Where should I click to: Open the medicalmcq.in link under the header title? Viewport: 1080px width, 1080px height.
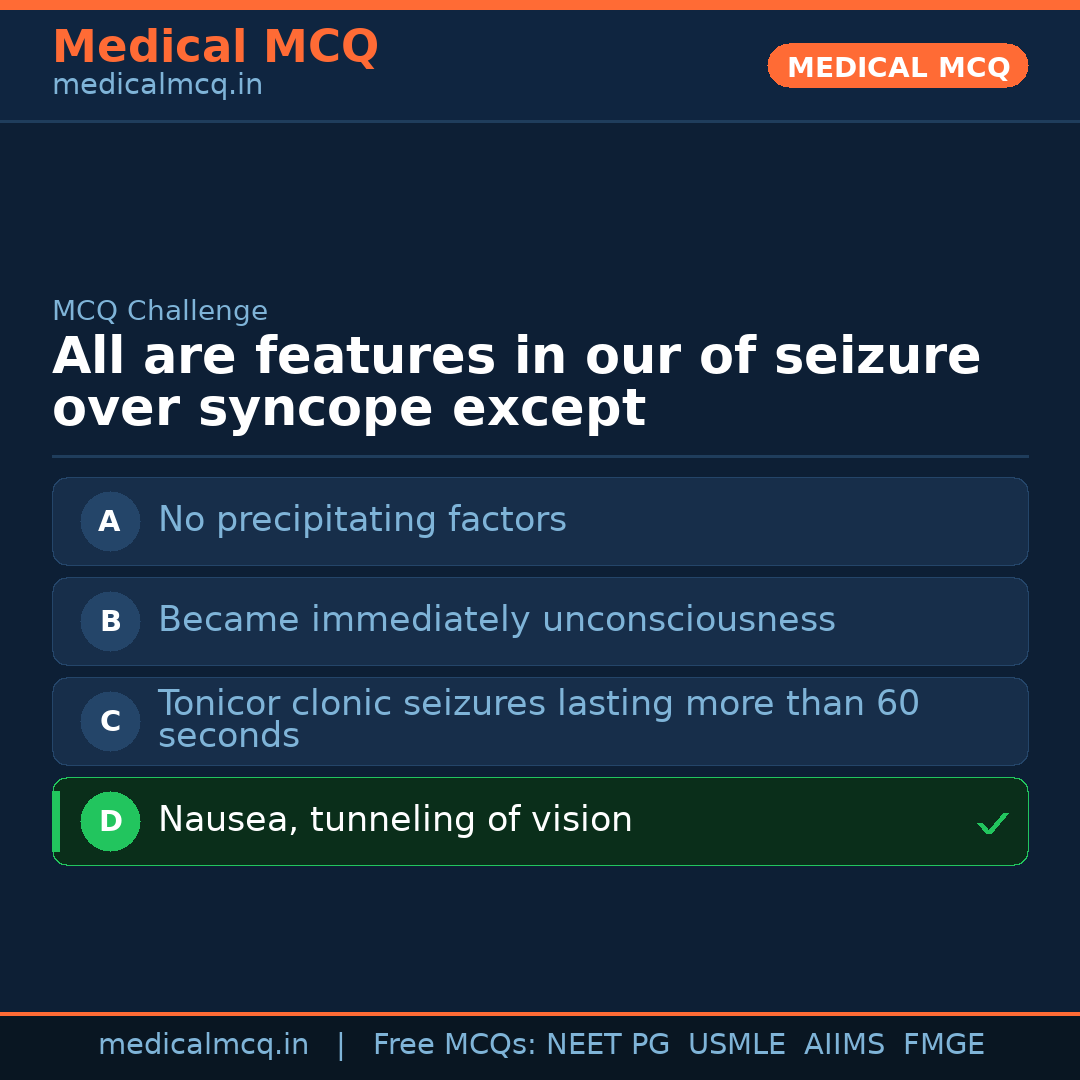click(157, 86)
